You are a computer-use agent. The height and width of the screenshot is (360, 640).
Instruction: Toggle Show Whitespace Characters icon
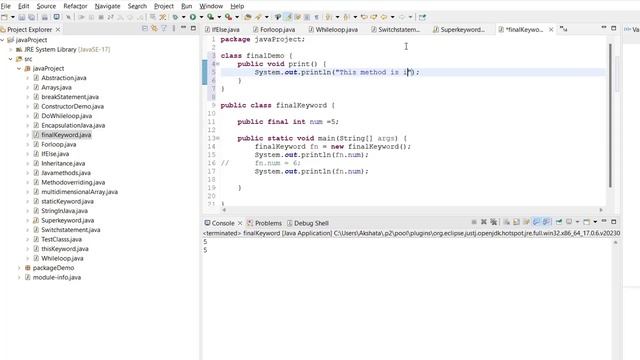(x=316, y=17)
